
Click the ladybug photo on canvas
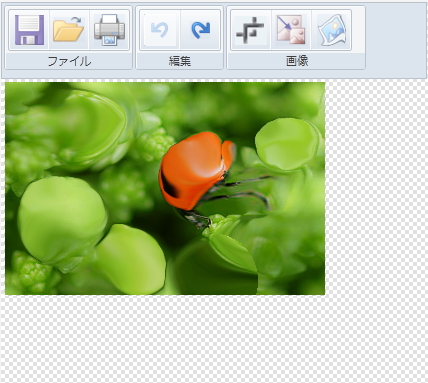click(165, 188)
